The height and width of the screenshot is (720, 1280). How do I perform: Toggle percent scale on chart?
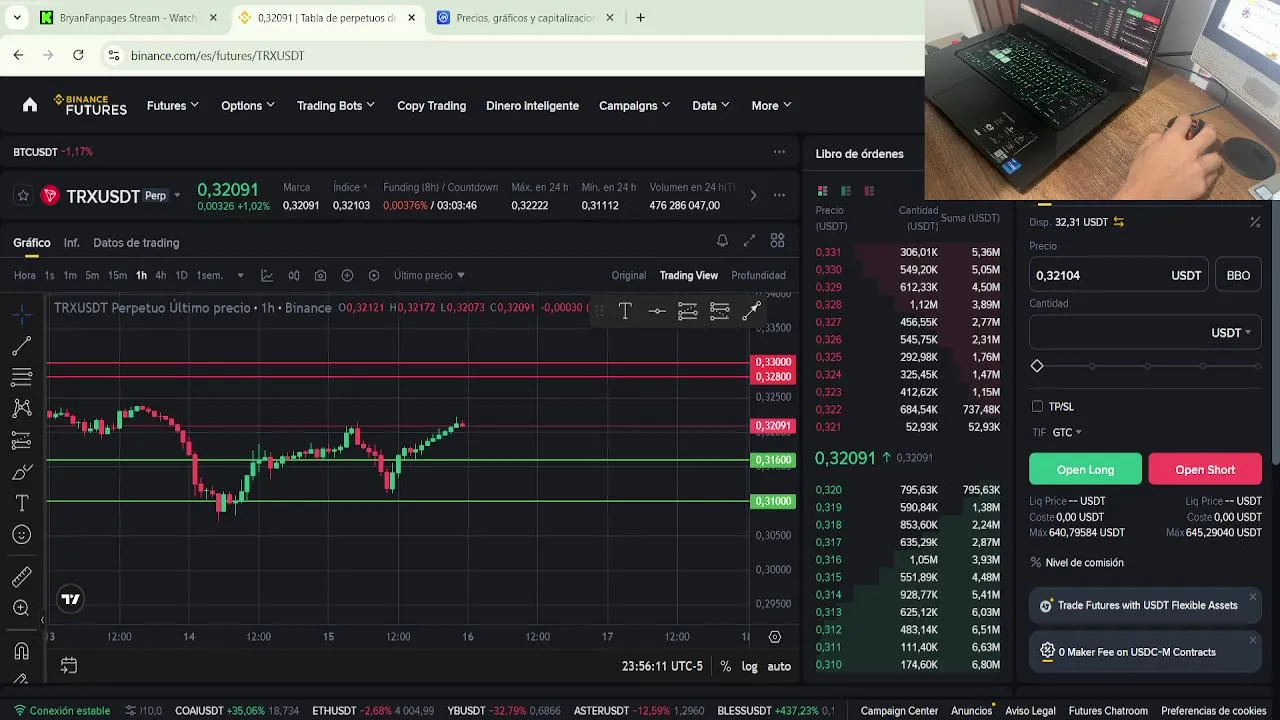coord(725,666)
